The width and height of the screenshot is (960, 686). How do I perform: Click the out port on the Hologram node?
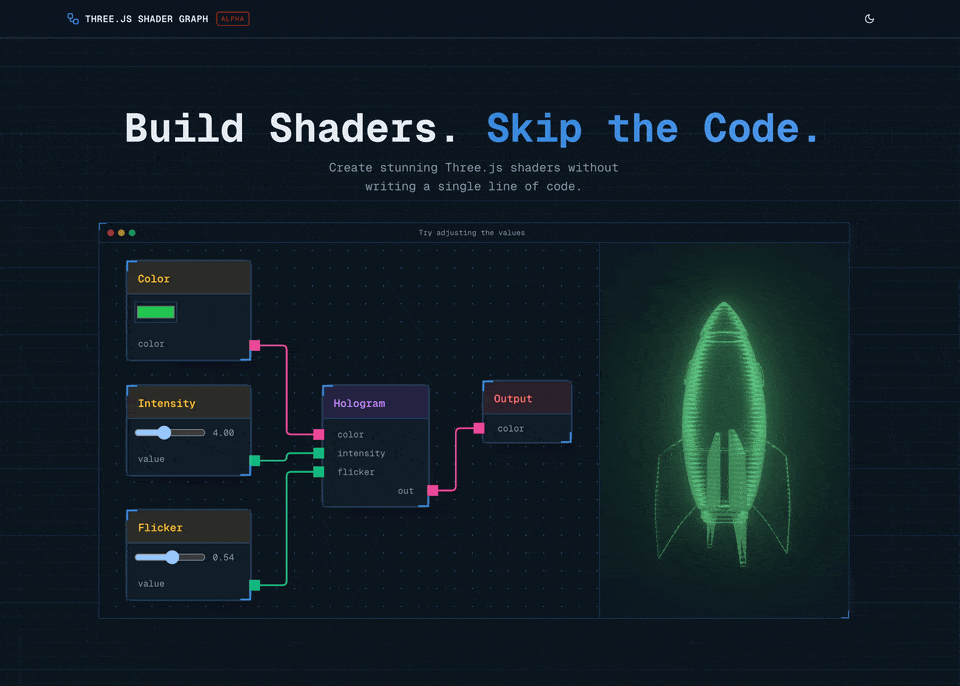430,491
